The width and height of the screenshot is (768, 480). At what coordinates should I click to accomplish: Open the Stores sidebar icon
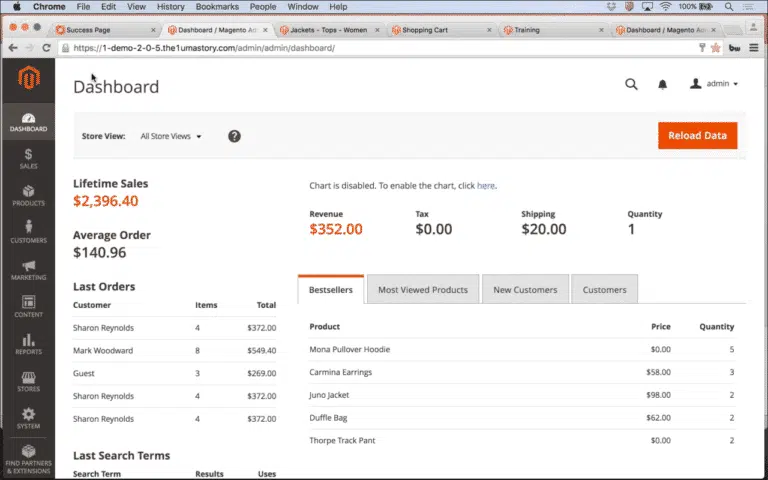28,382
